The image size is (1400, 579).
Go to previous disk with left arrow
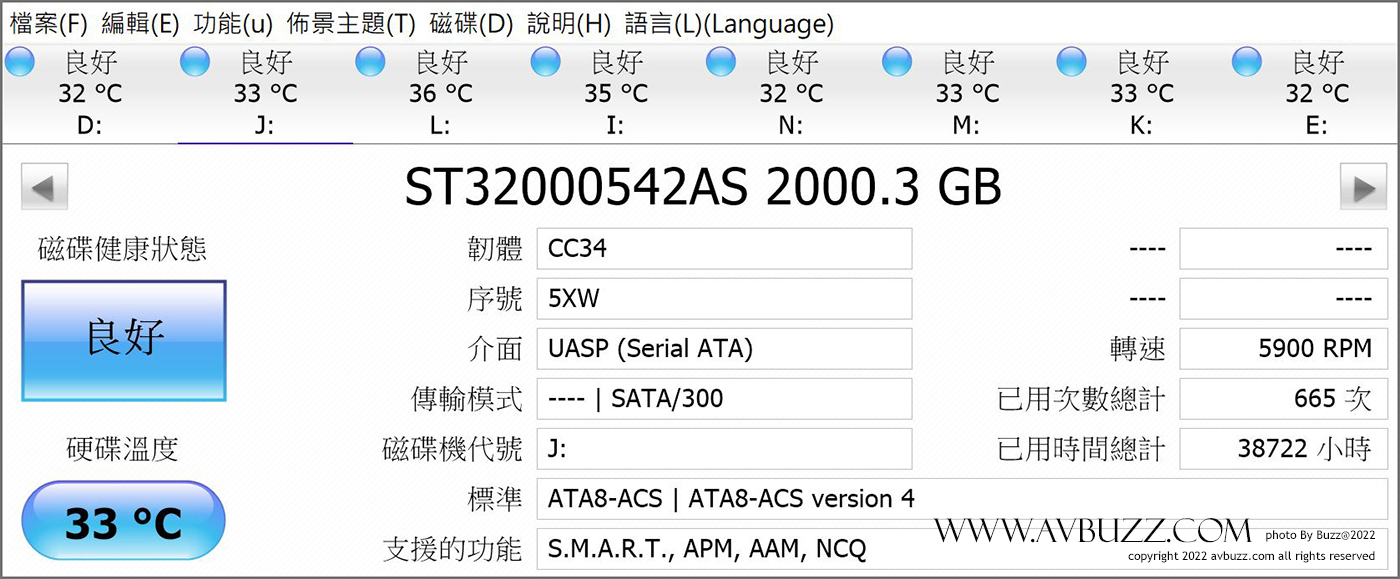[44, 187]
